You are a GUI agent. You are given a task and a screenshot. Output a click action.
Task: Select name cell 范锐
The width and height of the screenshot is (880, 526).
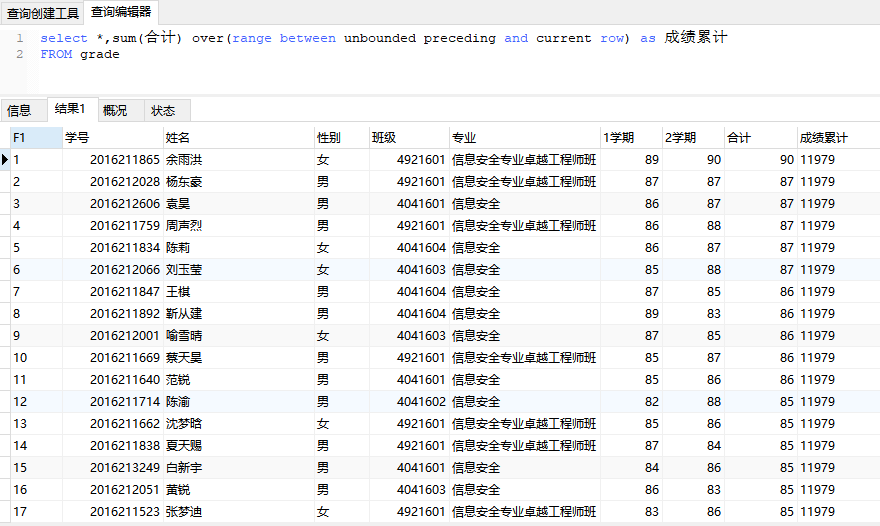tap(239, 379)
